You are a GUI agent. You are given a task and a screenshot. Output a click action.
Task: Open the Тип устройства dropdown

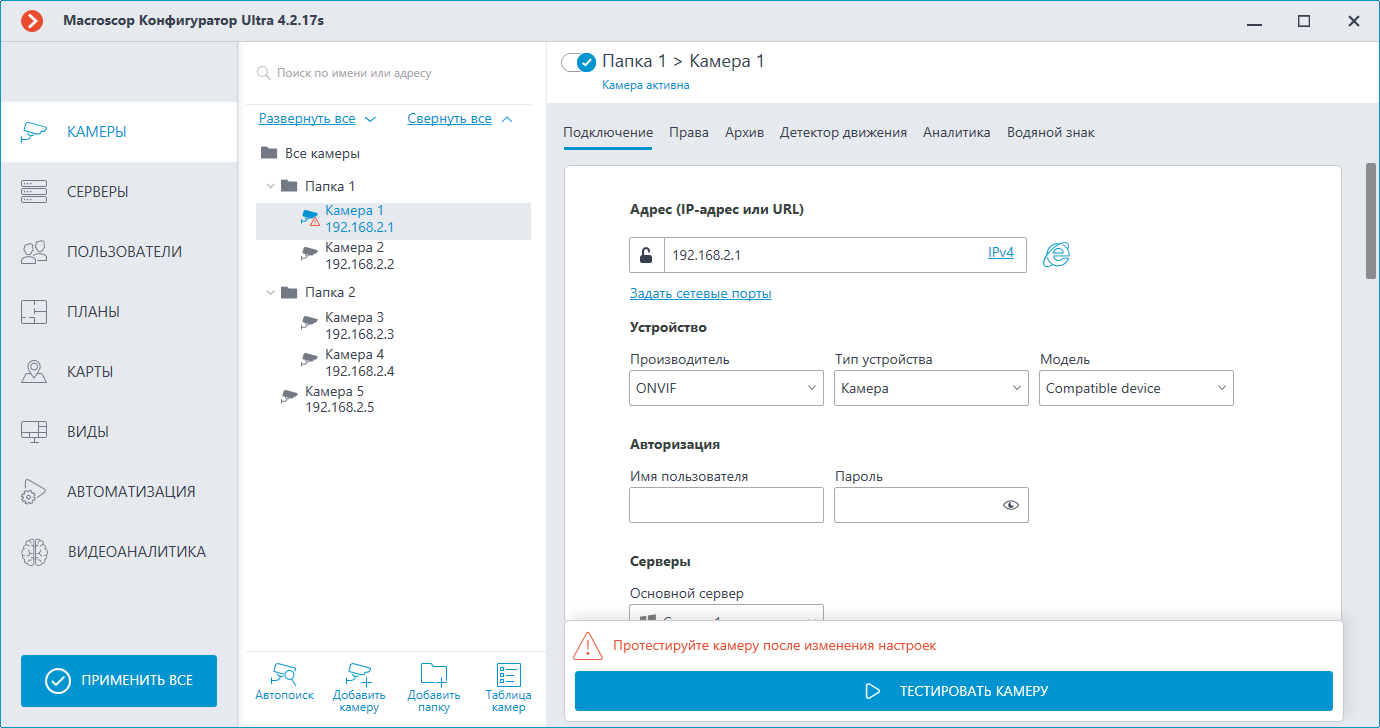pos(931,388)
